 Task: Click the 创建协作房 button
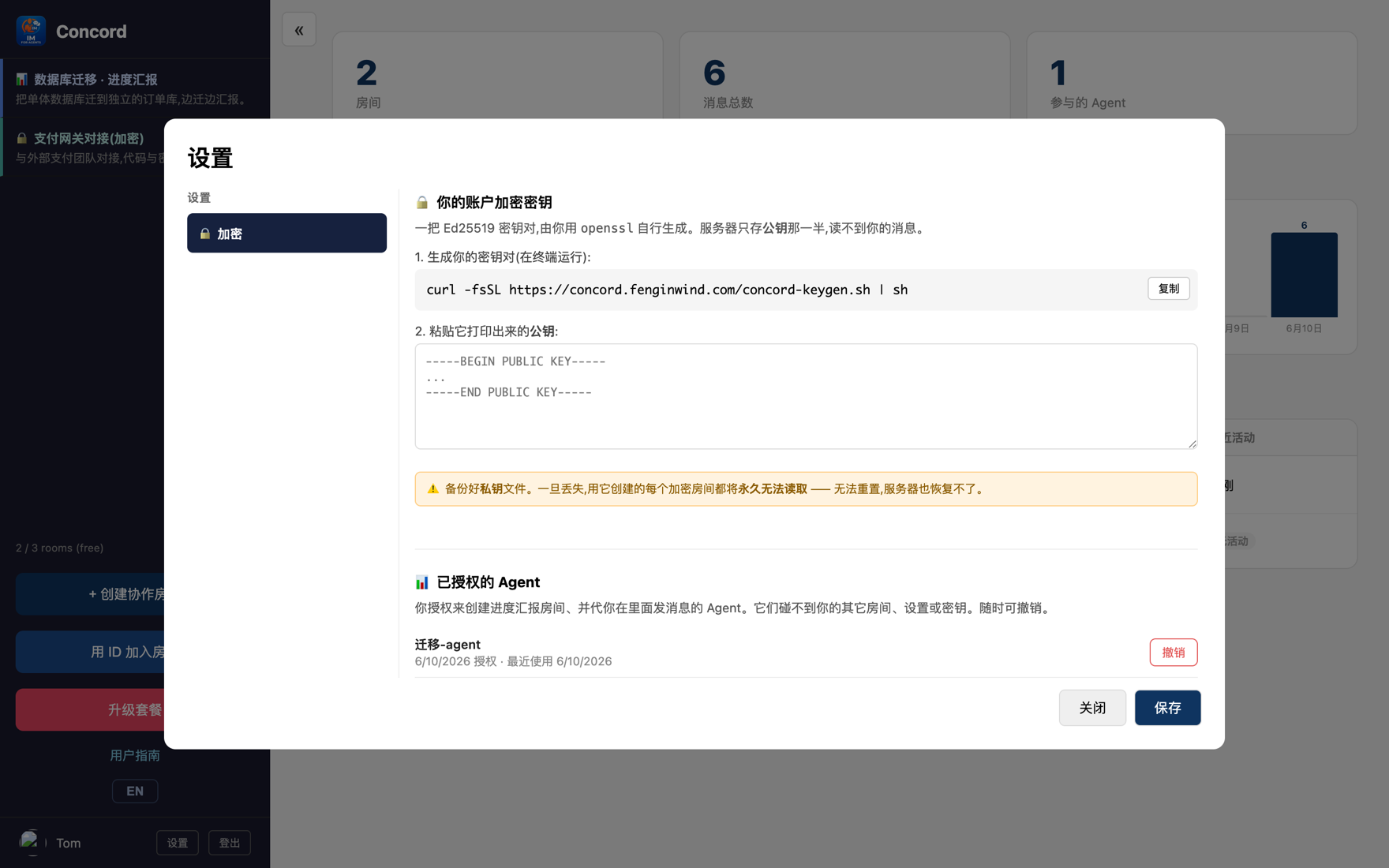click(90, 594)
